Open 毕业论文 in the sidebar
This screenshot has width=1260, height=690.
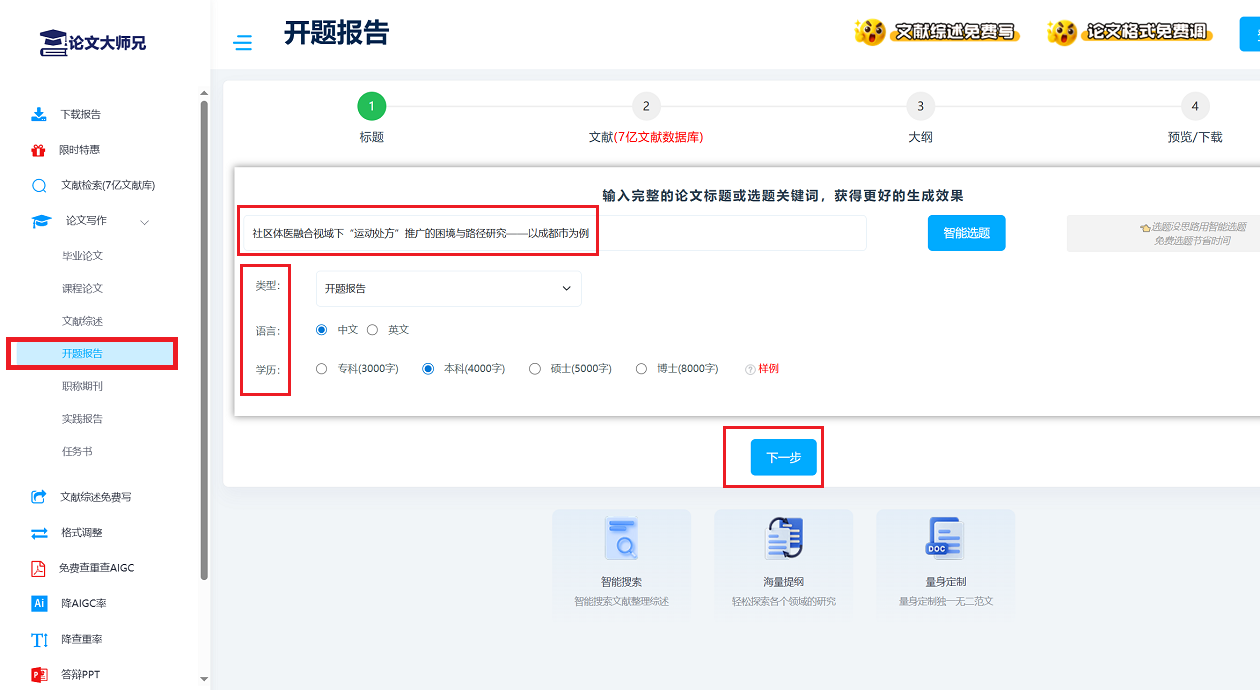coord(83,256)
